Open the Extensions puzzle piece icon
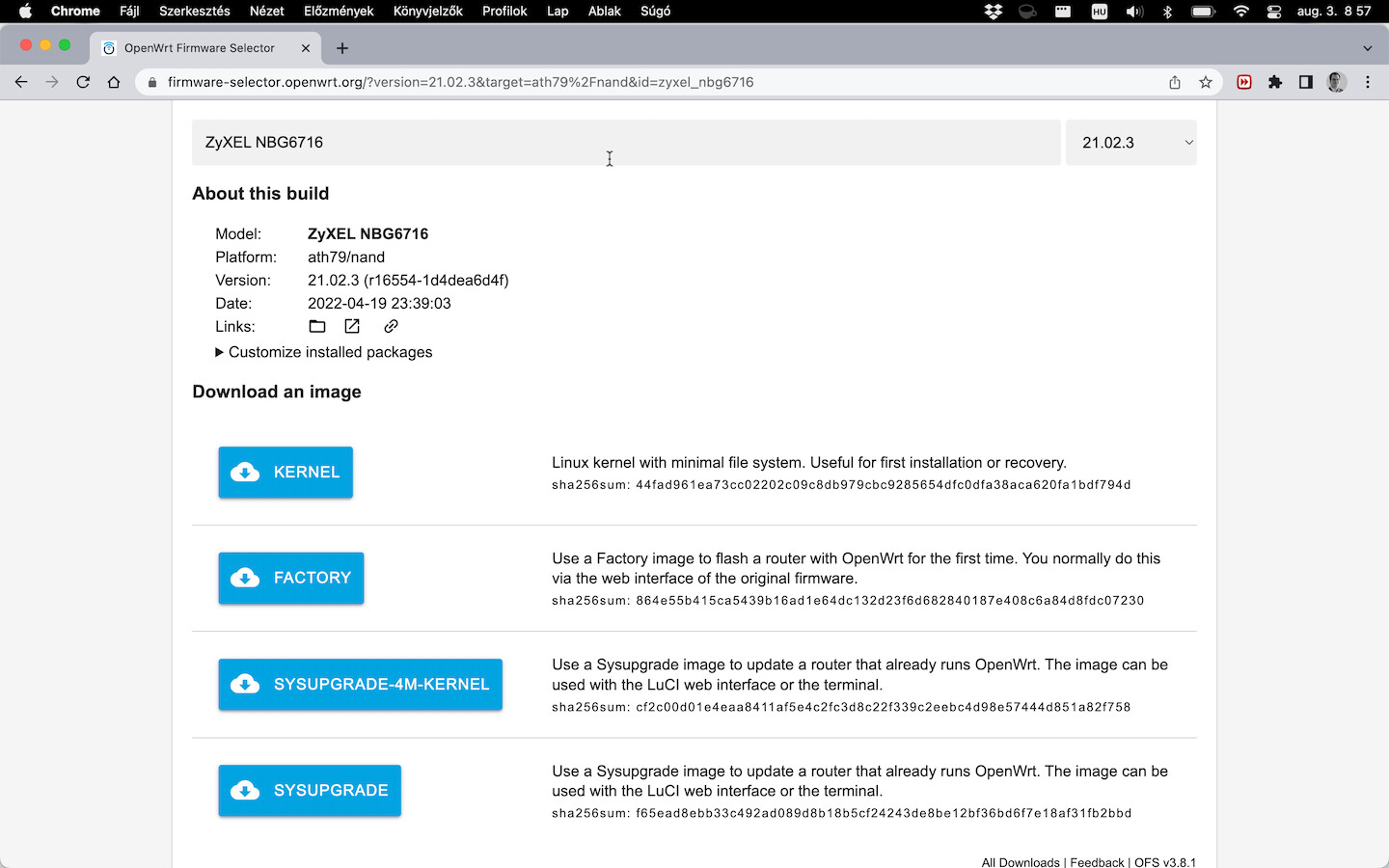1389x868 pixels. [x=1275, y=82]
